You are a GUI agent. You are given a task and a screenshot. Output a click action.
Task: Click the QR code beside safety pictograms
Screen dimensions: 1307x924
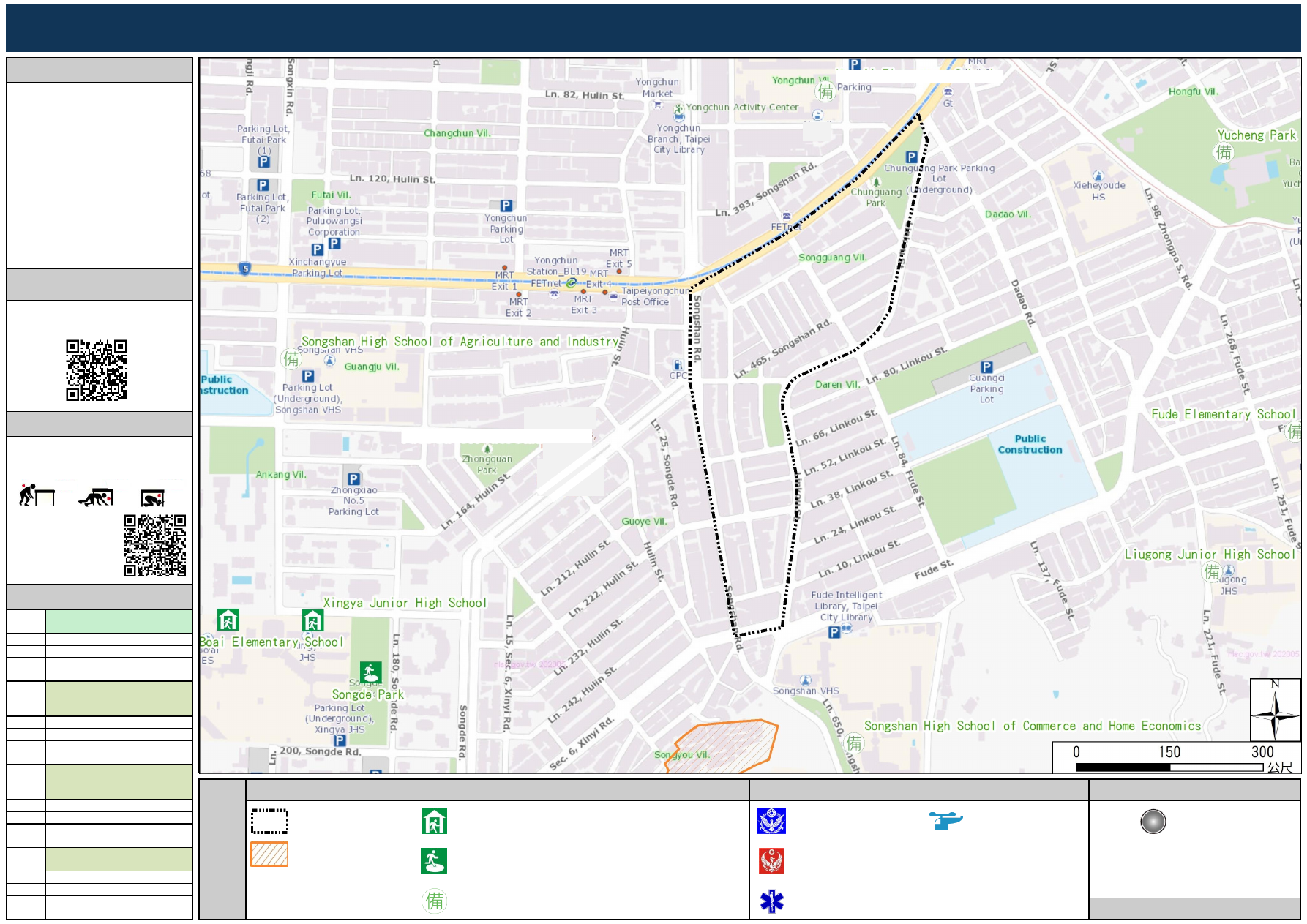(x=155, y=545)
